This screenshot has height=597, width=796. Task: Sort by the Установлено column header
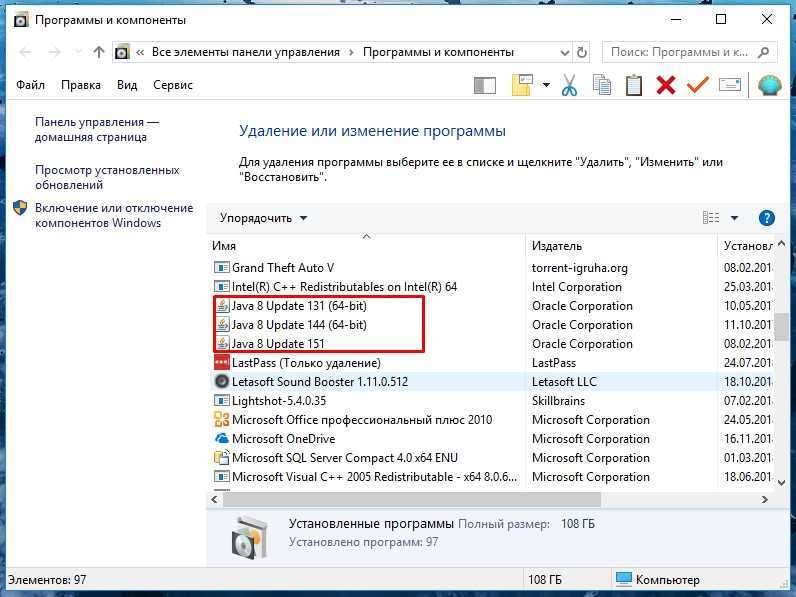747,246
